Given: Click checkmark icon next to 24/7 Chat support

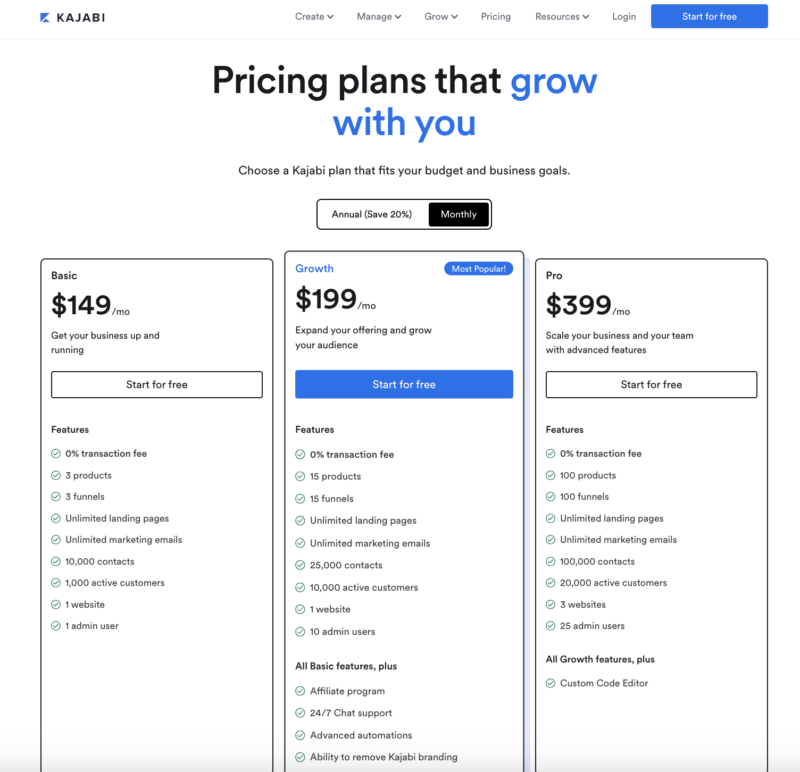Looking at the screenshot, I should tap(300, 713).
